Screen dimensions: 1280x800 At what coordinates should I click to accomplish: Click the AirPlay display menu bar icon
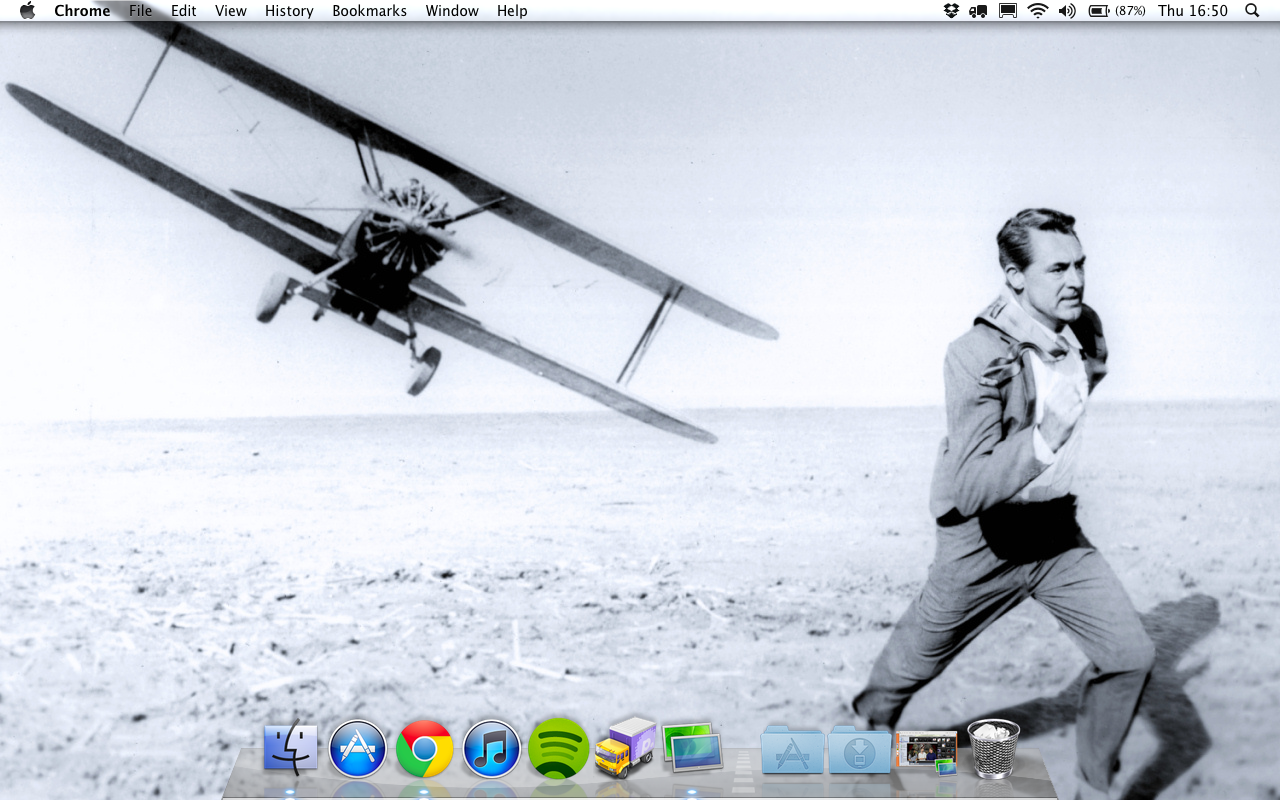(1008, 11)
